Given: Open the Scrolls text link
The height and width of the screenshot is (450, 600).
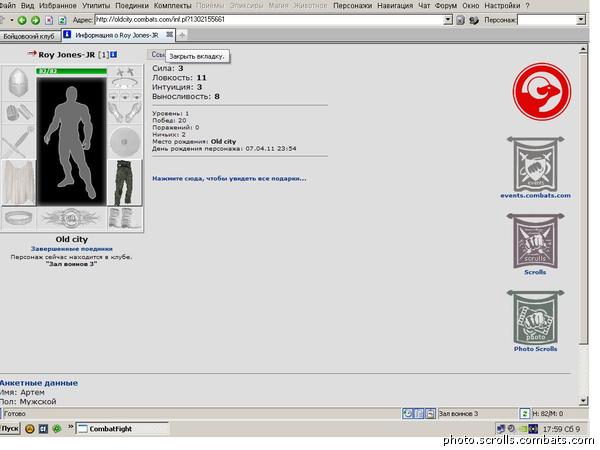Looking at the screenshot, I should 535,272.
